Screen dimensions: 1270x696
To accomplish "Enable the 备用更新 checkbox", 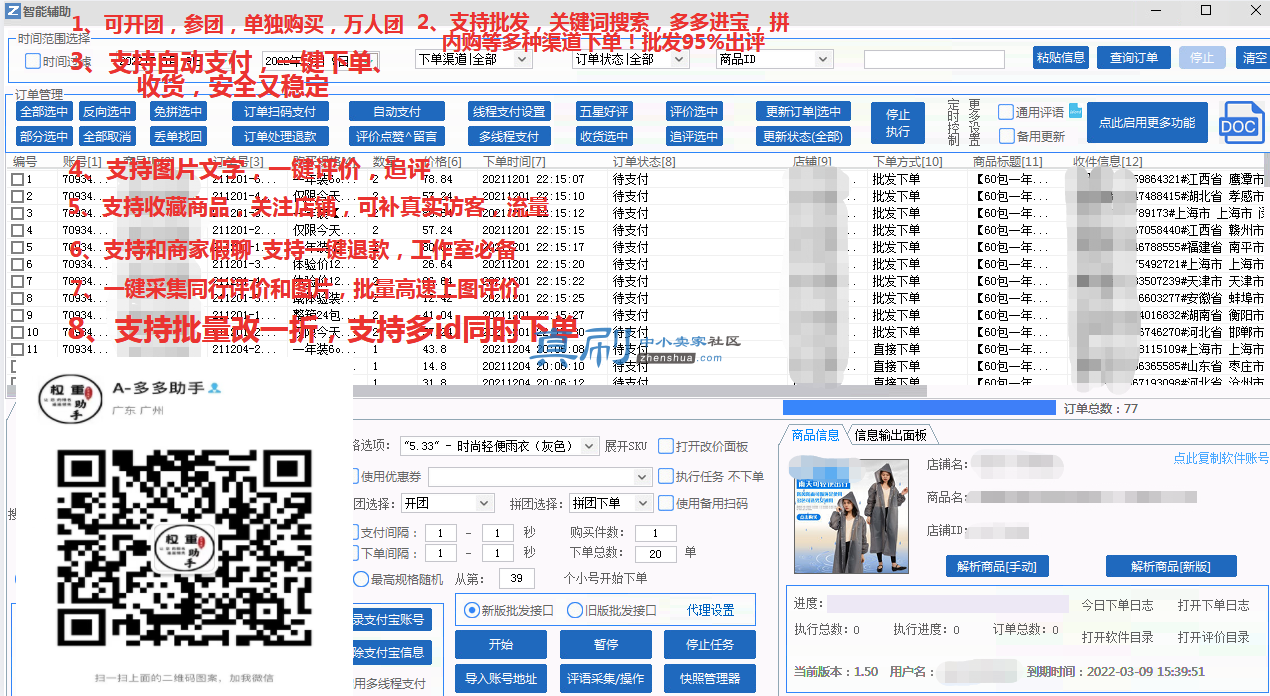I will click(x=1005, y=136).
